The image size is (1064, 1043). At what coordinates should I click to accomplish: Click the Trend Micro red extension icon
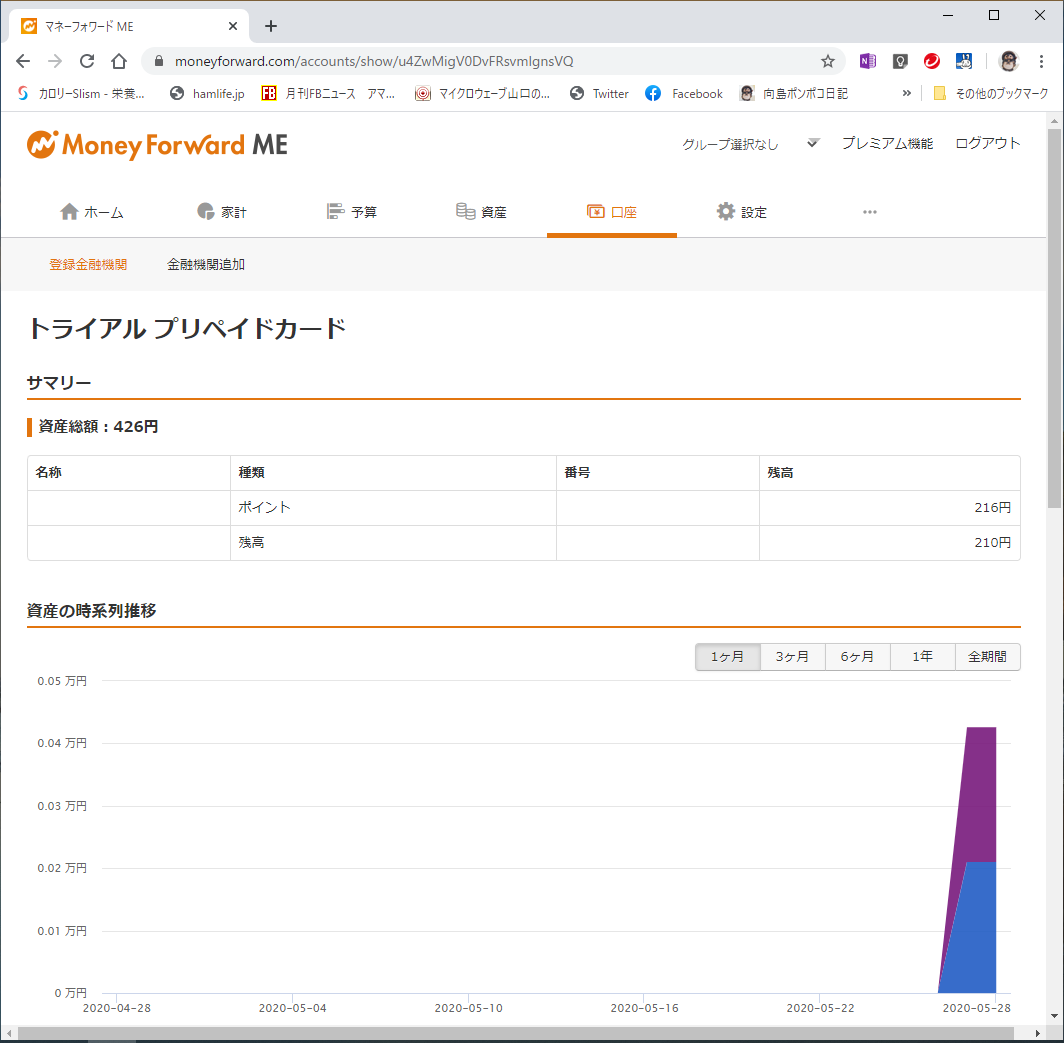(x=932, y=61)
